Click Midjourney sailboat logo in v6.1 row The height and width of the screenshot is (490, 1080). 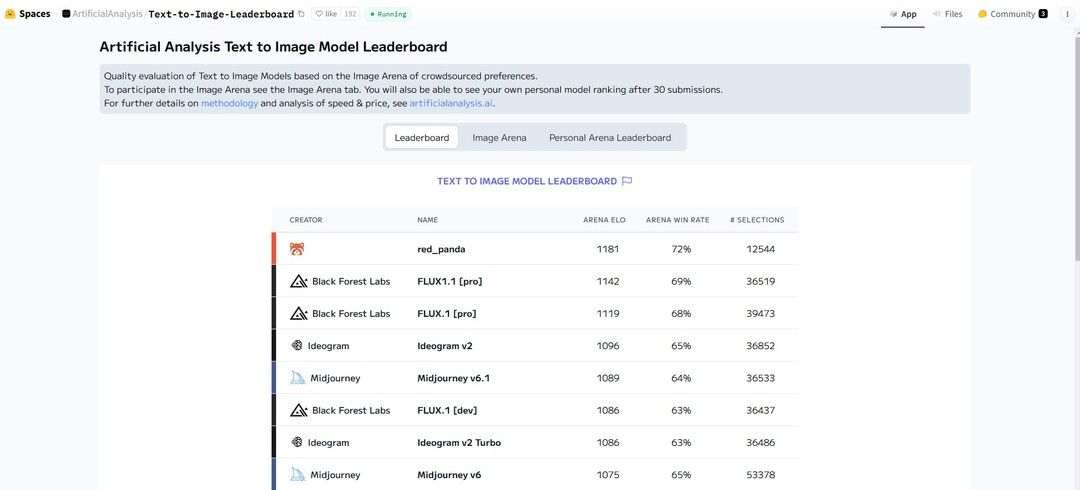click(x=298, y=378)
